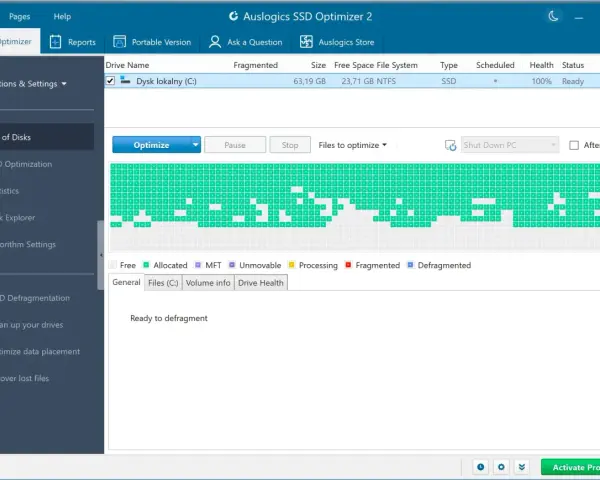The width and height of the screenshot is (600, 480).
Task: Click the Unmovable legend swatch
Action: [x=232, y=265]
